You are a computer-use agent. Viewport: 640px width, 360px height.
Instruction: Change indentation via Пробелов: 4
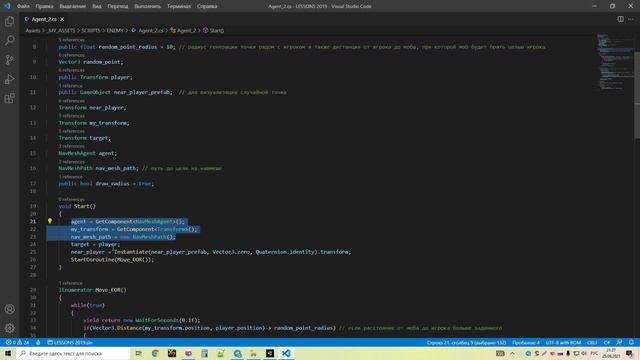pos(526,342)
